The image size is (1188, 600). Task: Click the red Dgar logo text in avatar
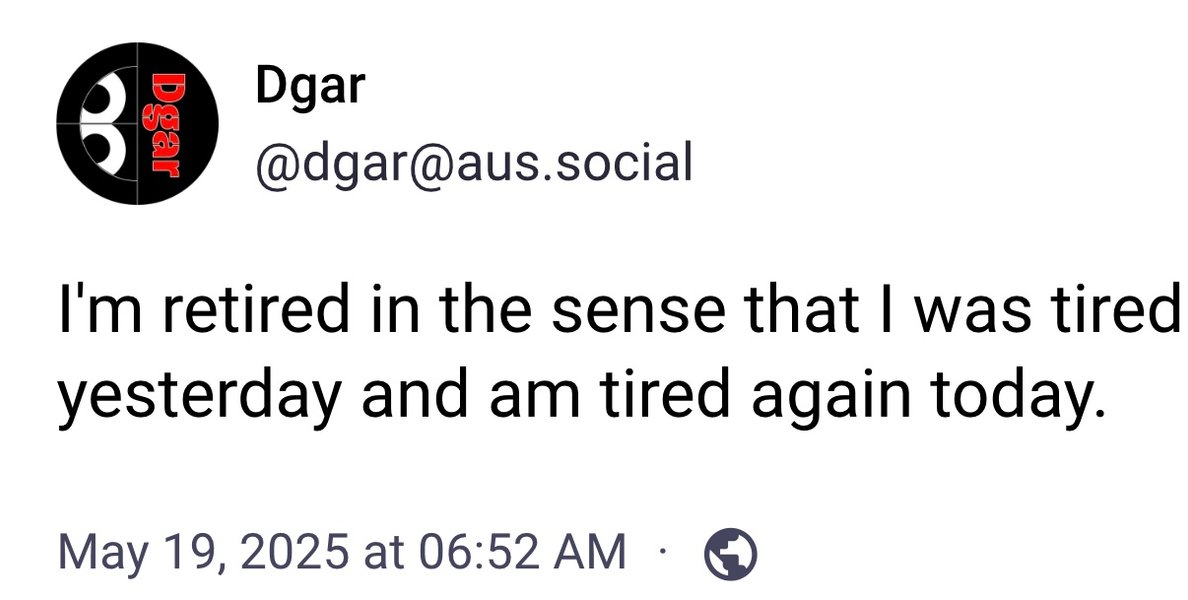tap(161, 125)
